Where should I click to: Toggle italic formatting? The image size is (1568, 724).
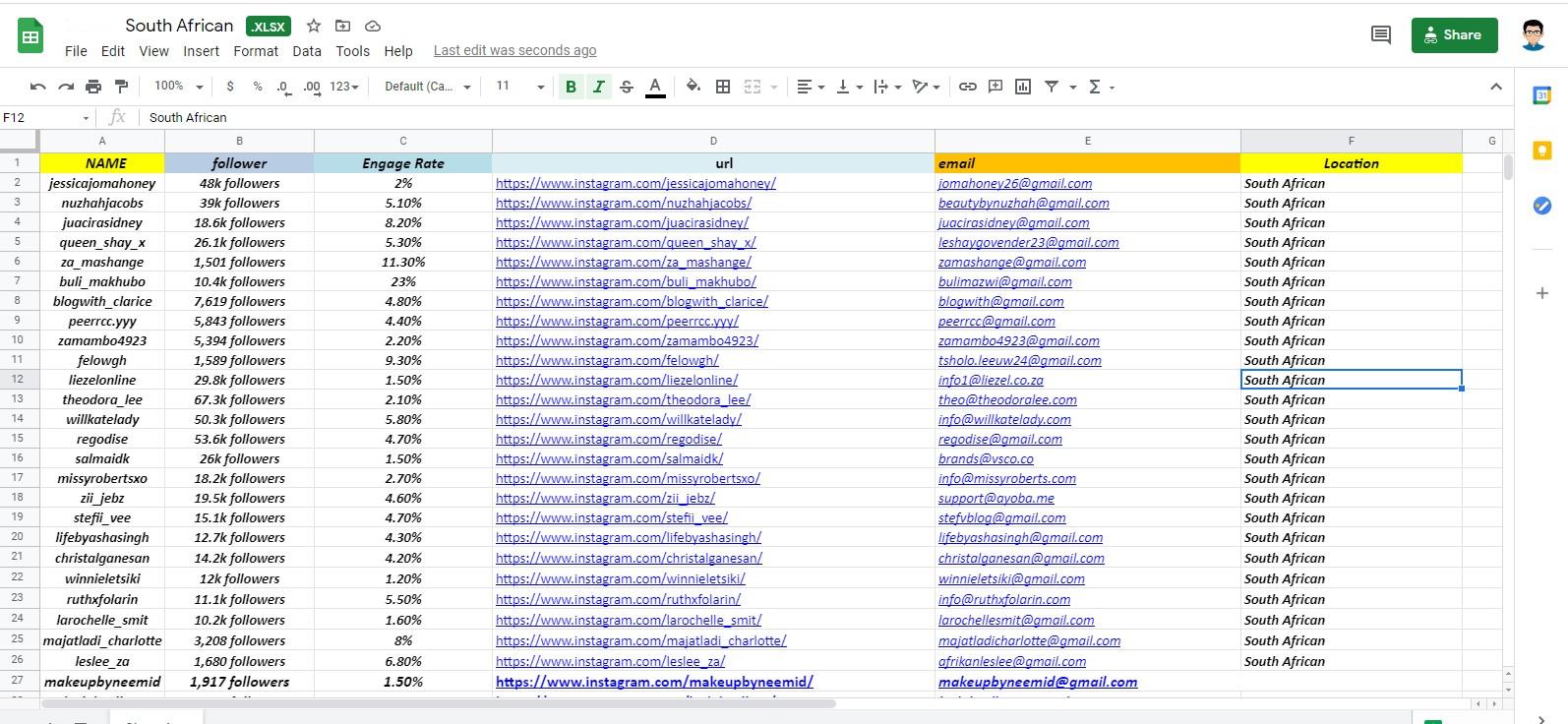point(598,87)
